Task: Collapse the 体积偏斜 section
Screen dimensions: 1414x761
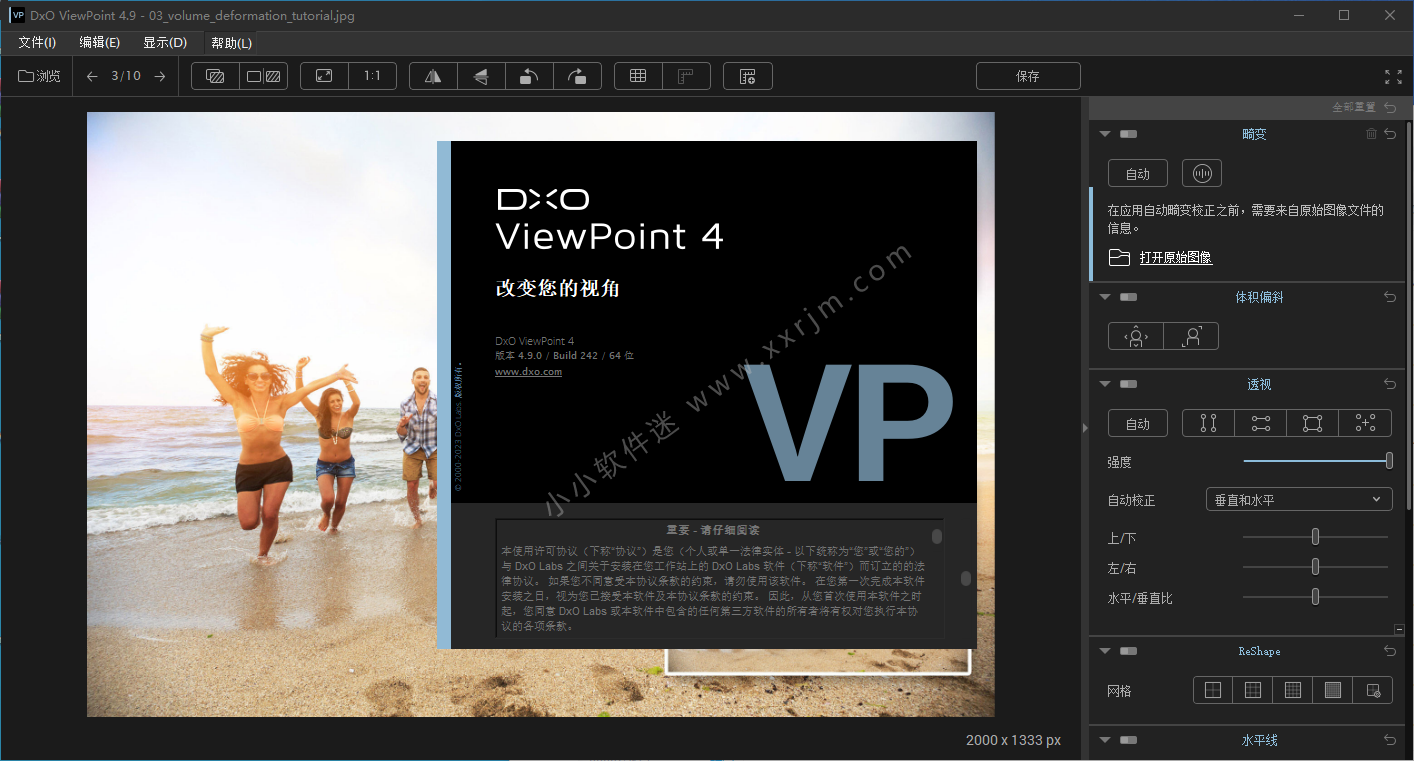Action: coord(1105,297)
